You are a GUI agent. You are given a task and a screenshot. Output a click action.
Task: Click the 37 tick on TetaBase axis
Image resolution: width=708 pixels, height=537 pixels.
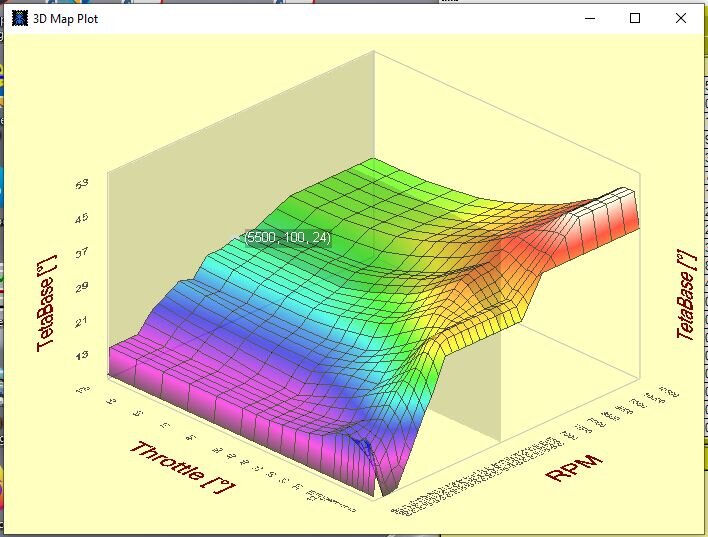pos(81,252)
